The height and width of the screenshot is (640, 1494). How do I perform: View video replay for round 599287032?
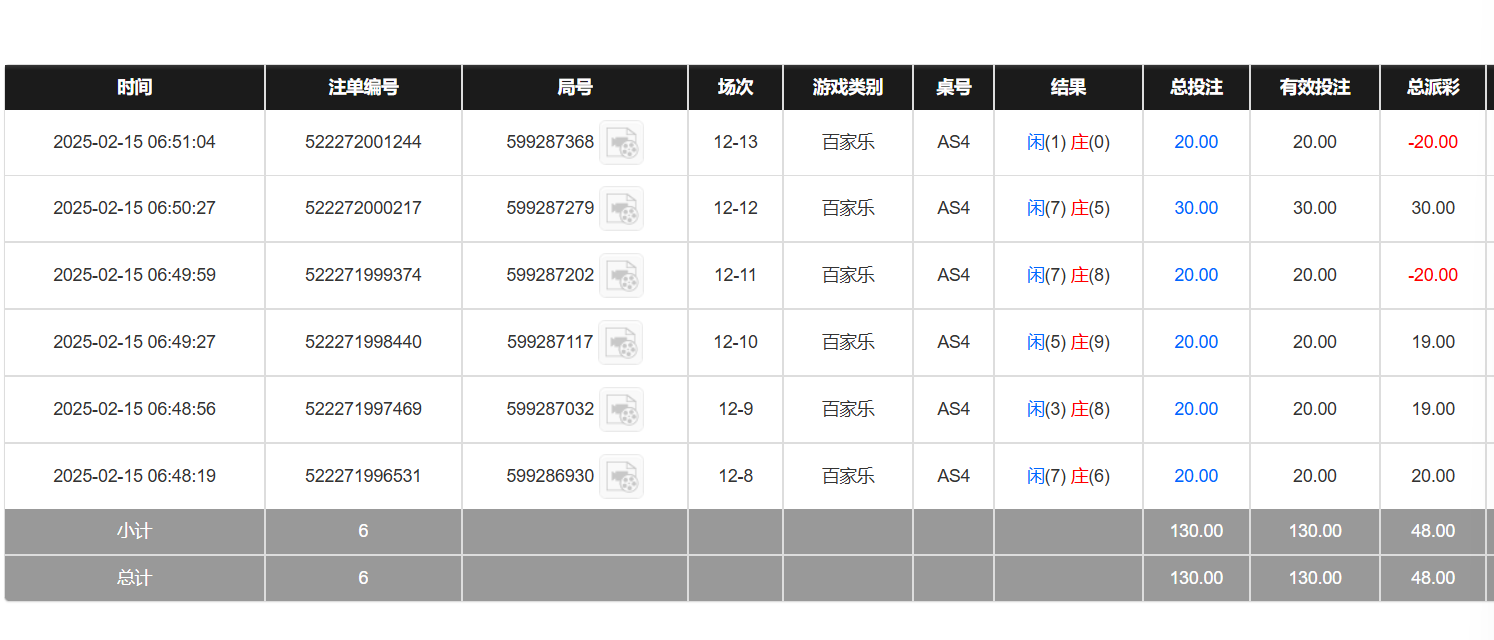[x=621, y=410]
